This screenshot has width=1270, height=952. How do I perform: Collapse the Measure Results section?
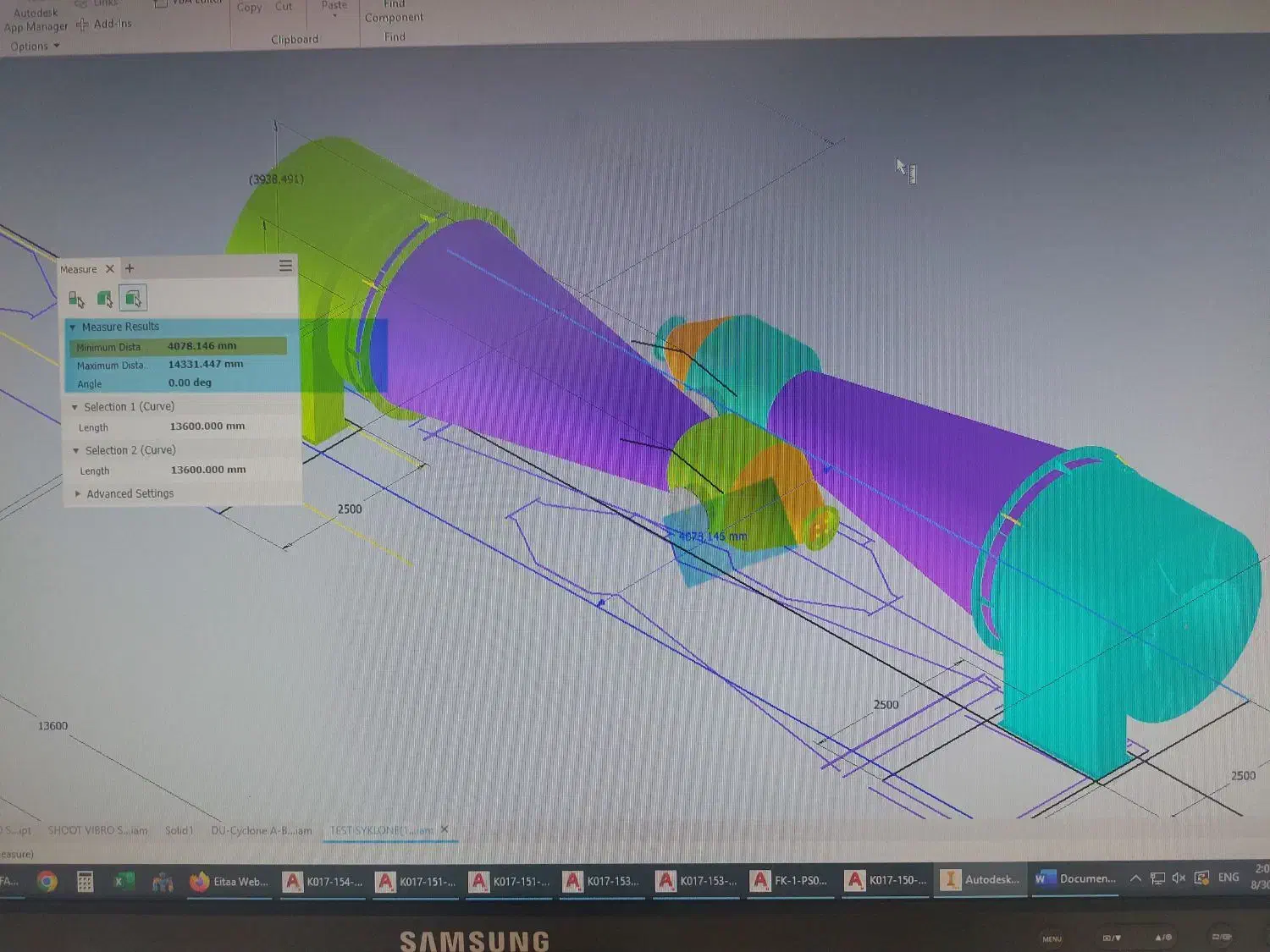(x=73, y=327)
